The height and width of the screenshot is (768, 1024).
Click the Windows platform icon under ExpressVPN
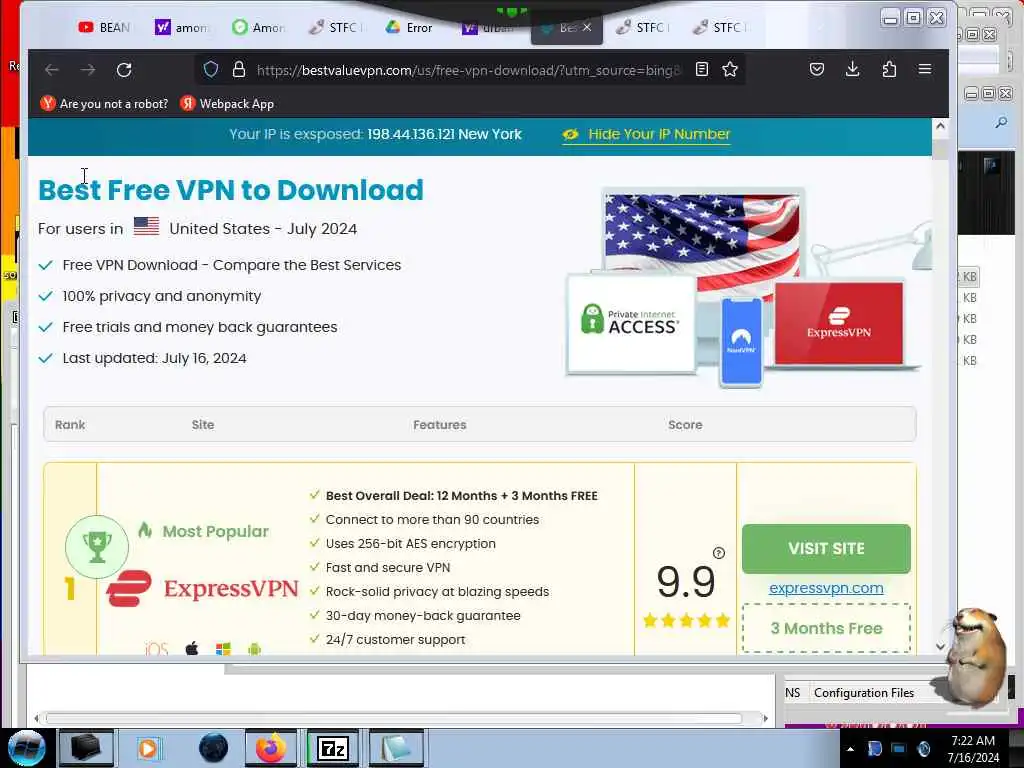(x=223, y=648)
